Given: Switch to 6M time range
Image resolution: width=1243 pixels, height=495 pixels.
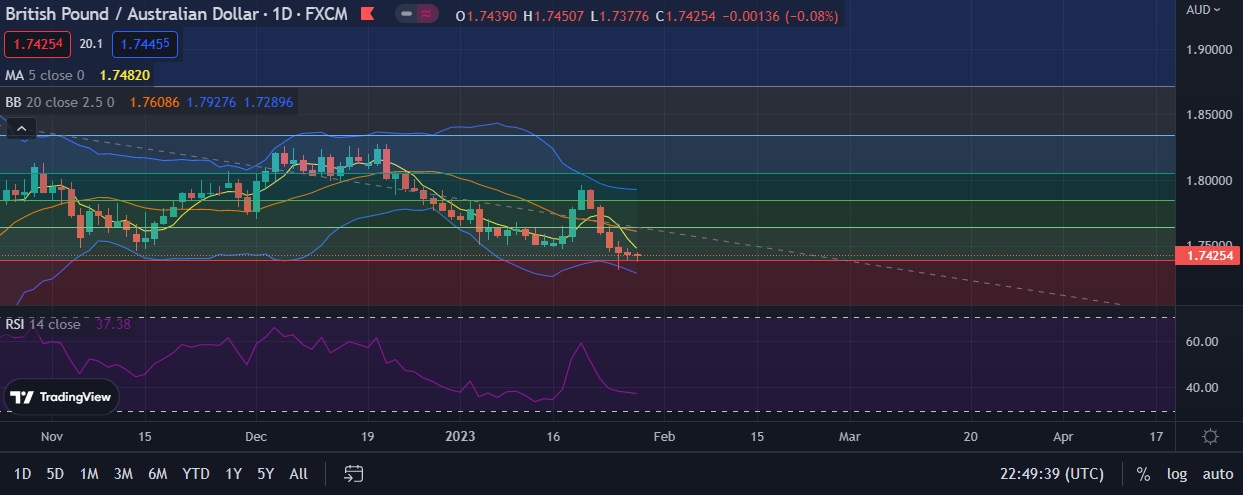Looking at the screenshot, I should 157,473.
